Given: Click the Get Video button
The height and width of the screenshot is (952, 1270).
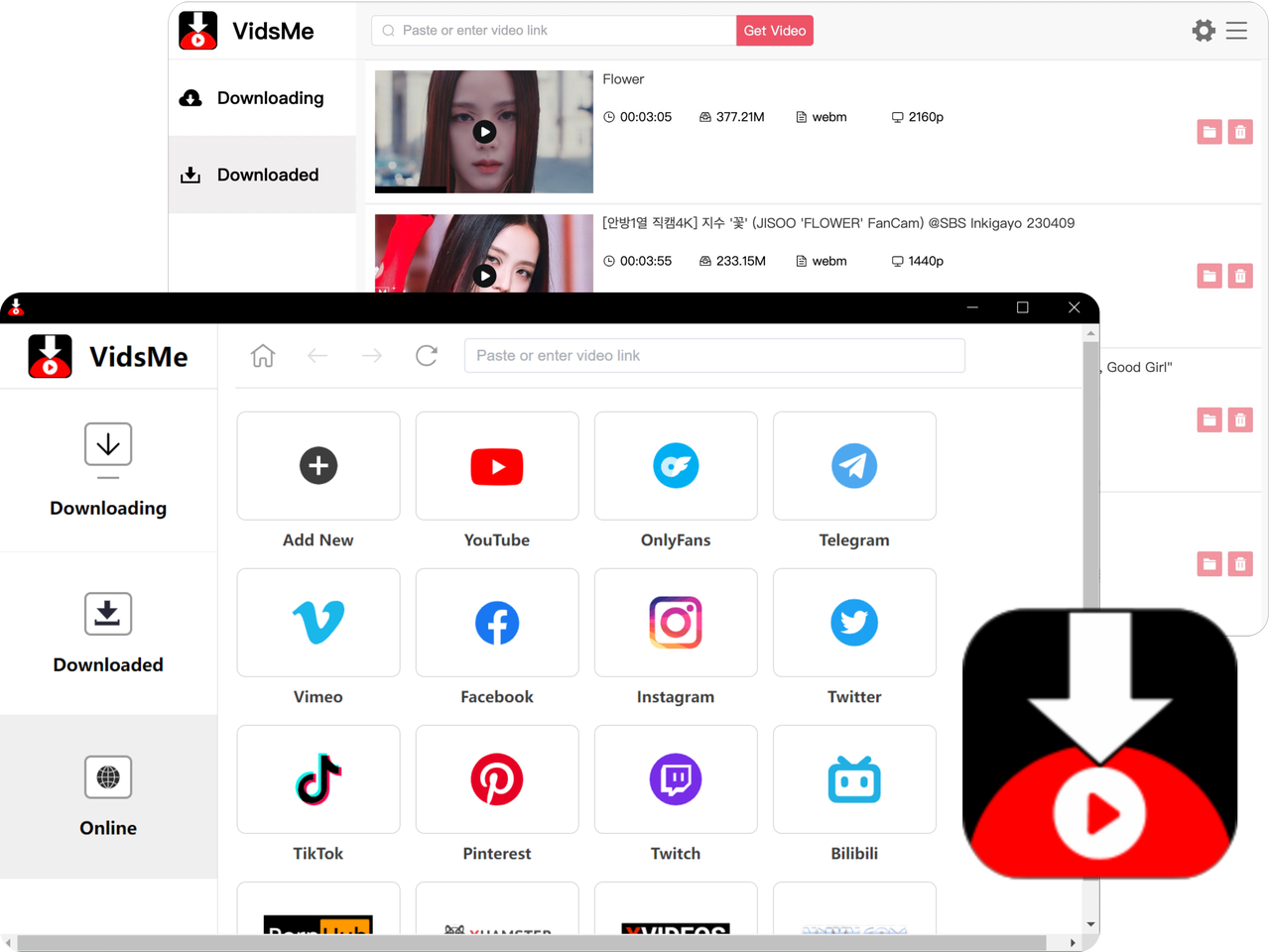Looking at the screenshot, I should click(x=775, y=31).
